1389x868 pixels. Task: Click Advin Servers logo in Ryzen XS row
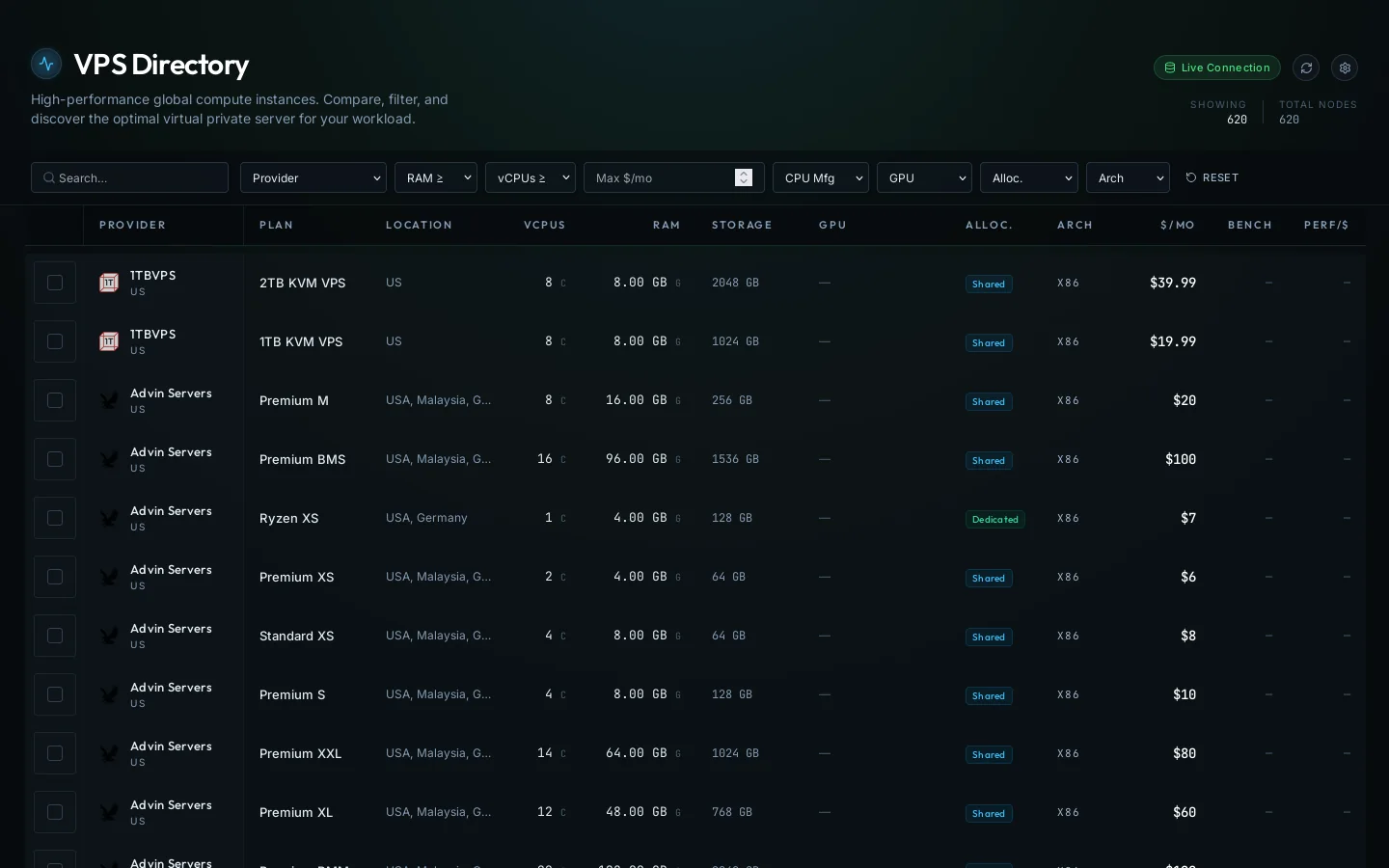pos(109,518)
